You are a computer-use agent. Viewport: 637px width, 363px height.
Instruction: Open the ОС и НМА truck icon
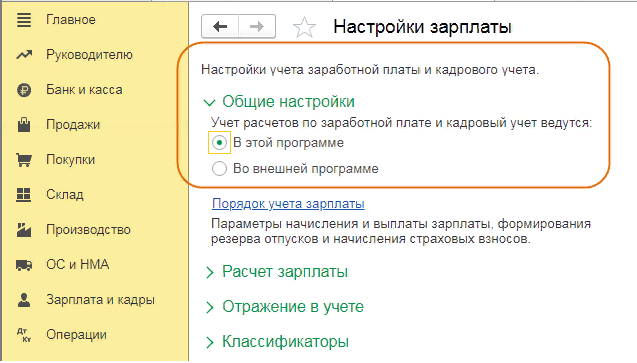tap(24, 265)
